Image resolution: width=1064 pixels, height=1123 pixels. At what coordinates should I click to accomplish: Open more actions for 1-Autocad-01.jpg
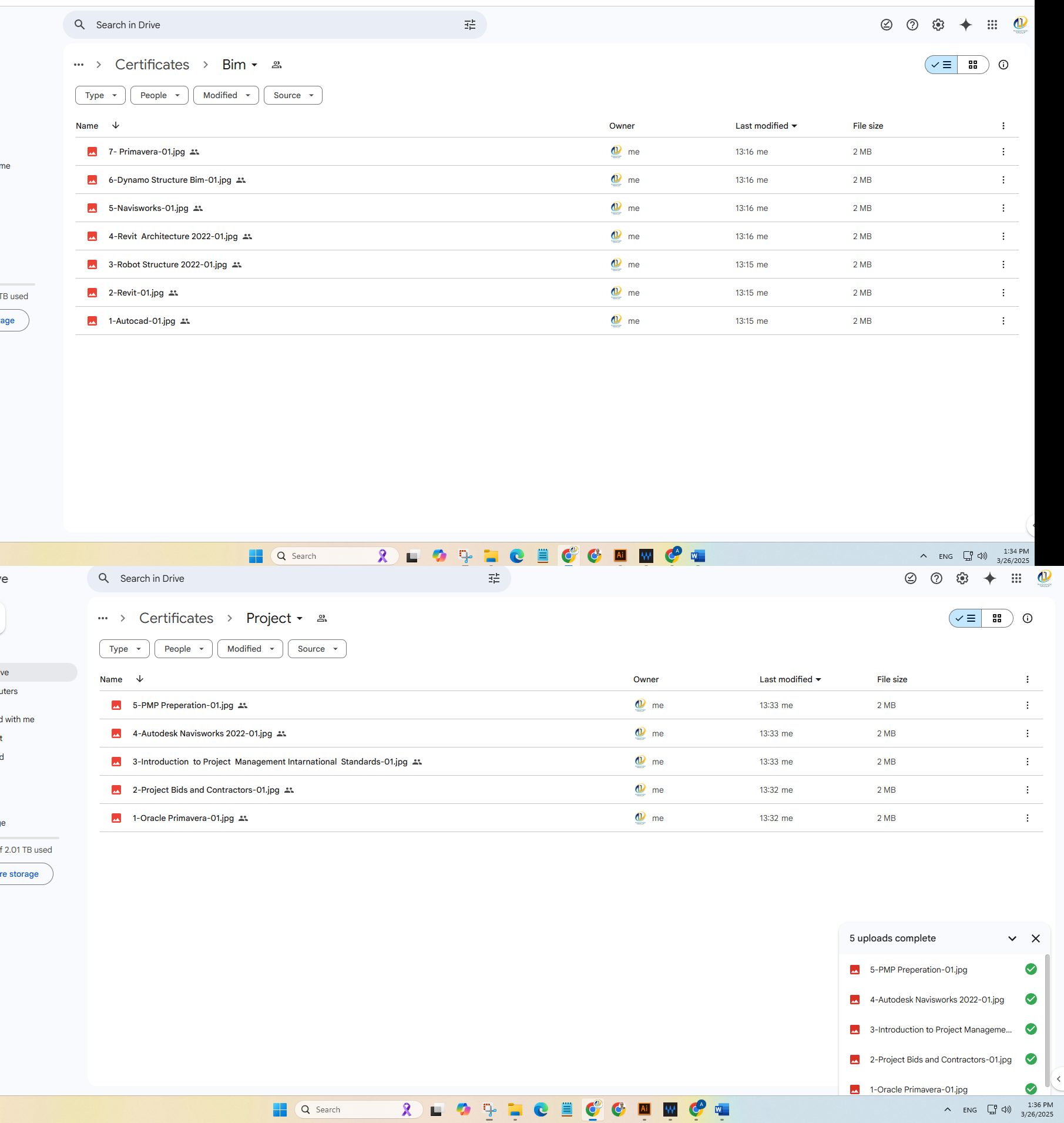[x=1003, y=321]
